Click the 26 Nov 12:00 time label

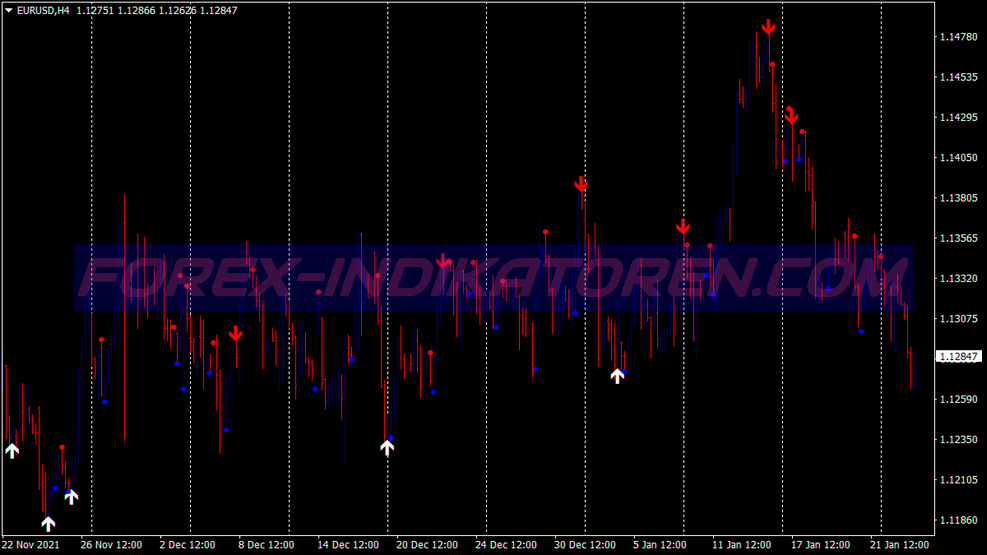point(111,545)
